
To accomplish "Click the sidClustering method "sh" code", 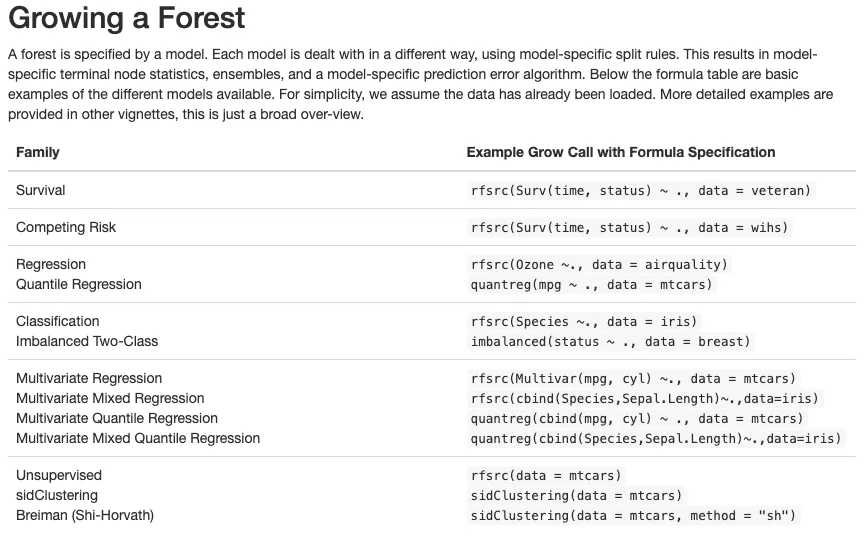I will click(633, 515).
